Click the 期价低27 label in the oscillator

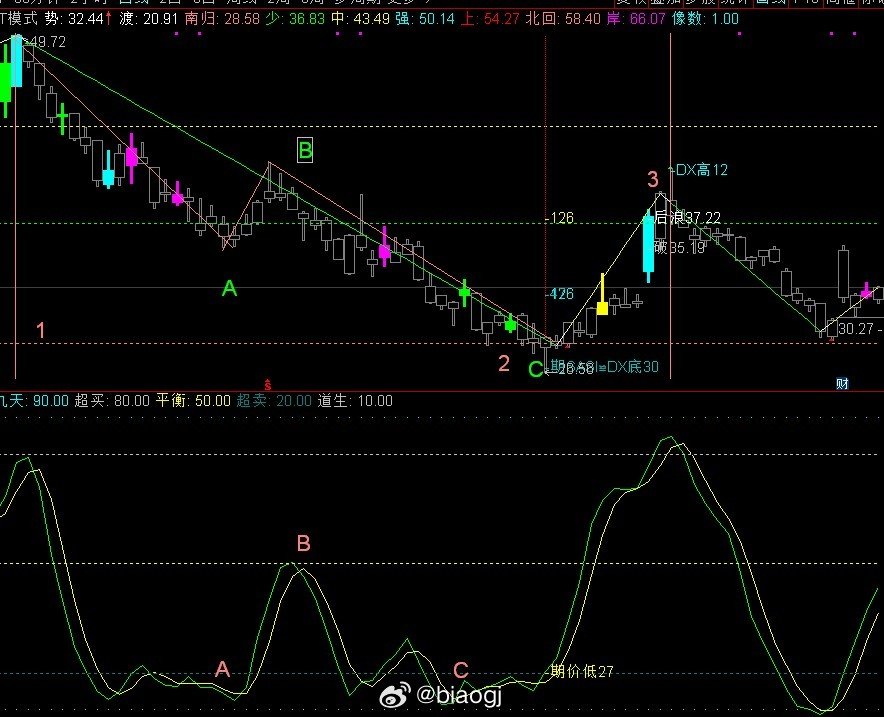click(581, 671)
